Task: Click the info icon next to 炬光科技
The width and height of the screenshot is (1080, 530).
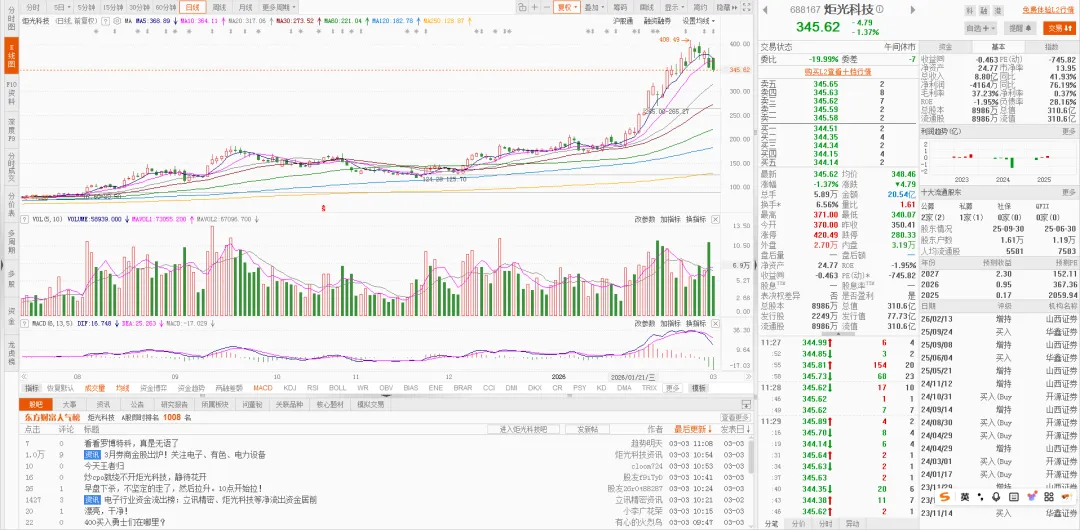Action: [x=880, y=9]
